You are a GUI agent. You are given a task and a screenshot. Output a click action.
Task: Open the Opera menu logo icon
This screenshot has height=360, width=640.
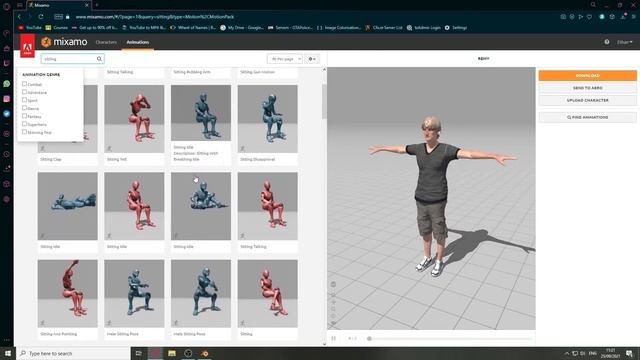point(7,6)
